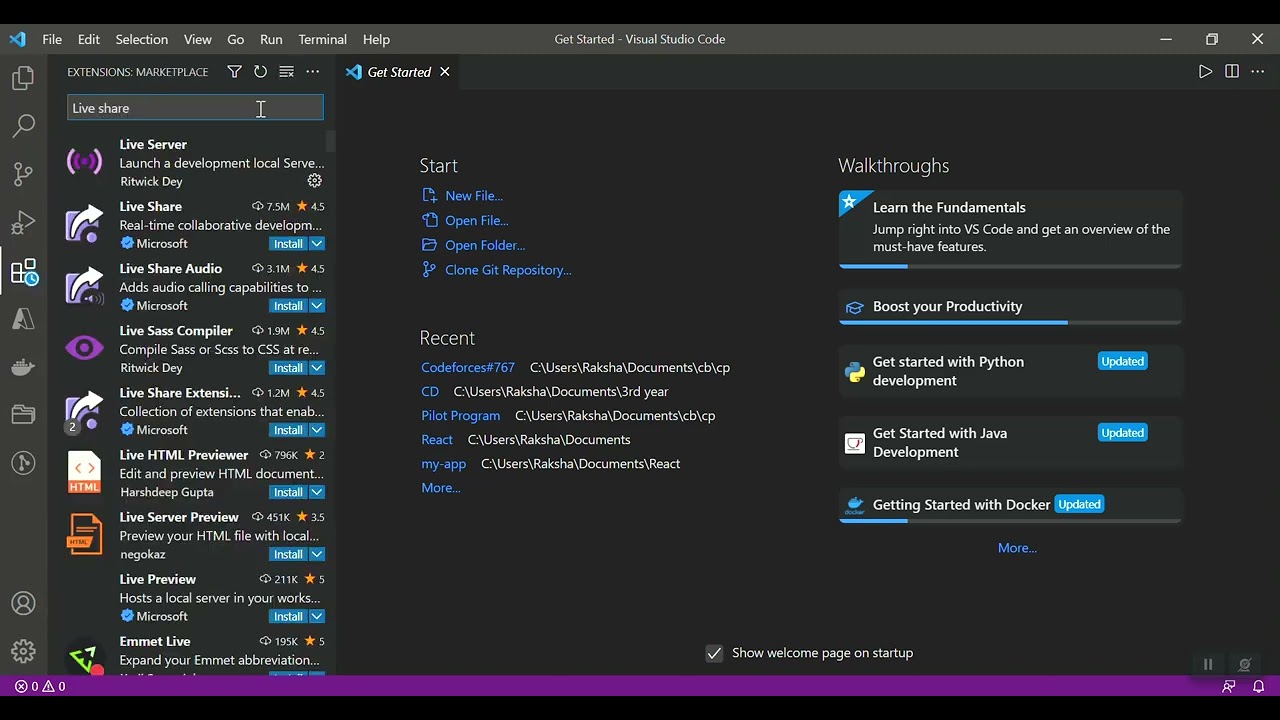Open the Edit menu
Viewport: 1280px width, 720px height.
(89, 39)
